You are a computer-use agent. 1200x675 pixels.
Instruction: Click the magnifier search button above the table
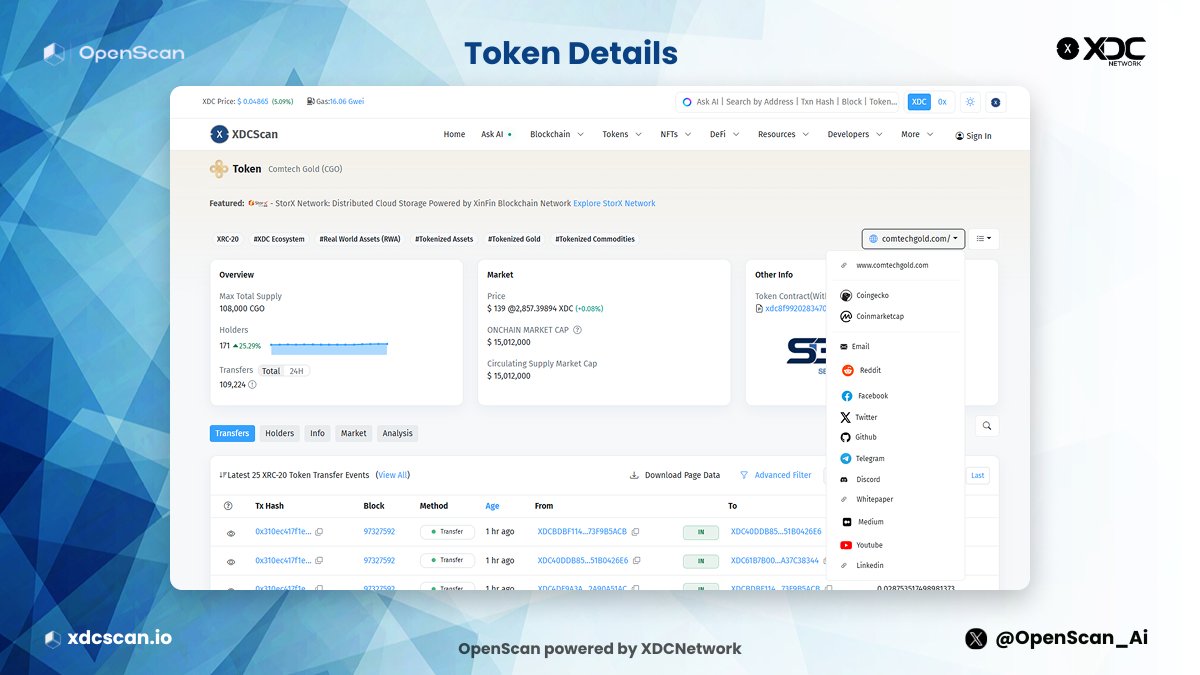(987, 426)
